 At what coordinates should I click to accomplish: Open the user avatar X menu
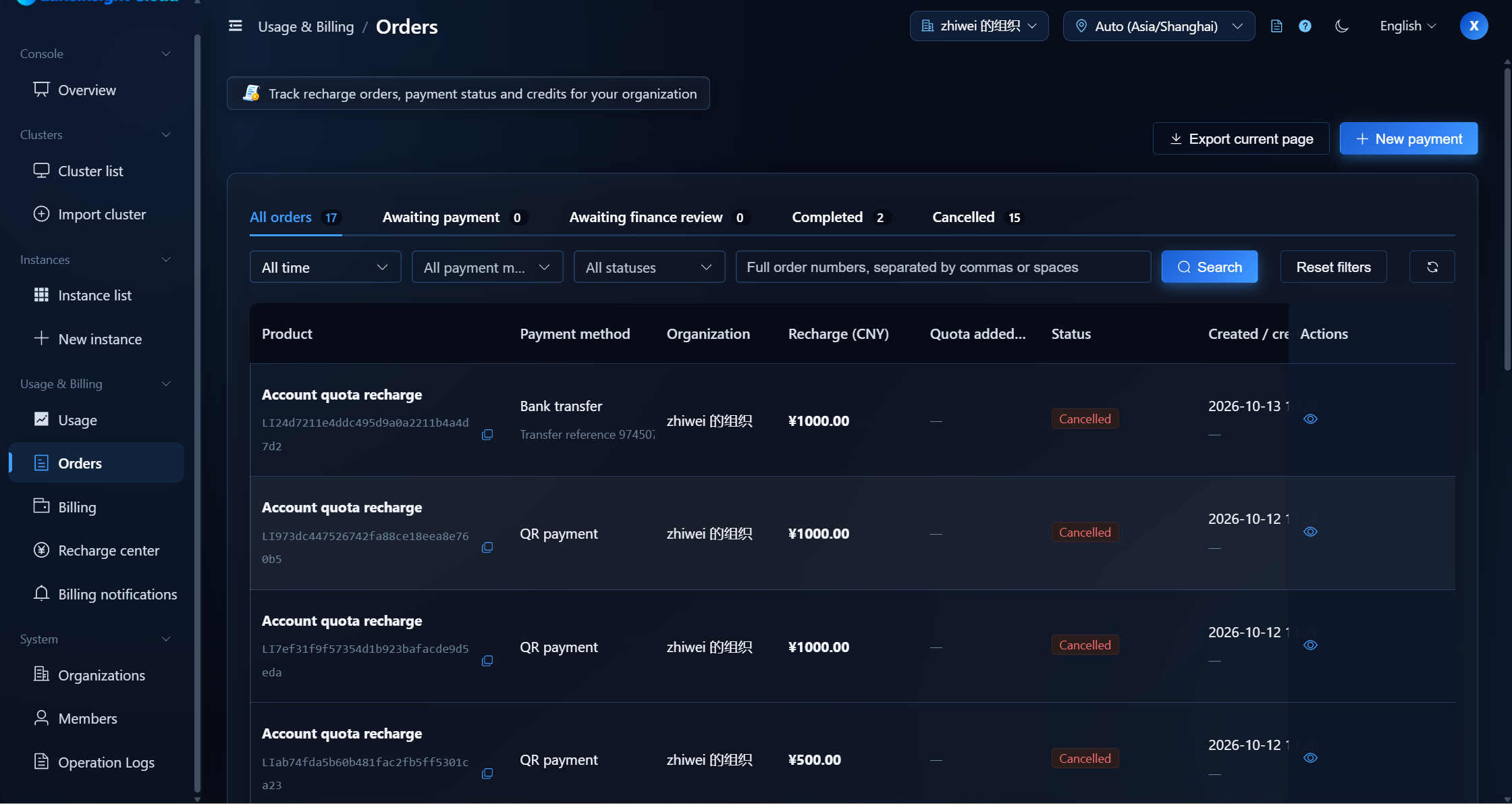pyautogui.click(x=1474, y=26)
